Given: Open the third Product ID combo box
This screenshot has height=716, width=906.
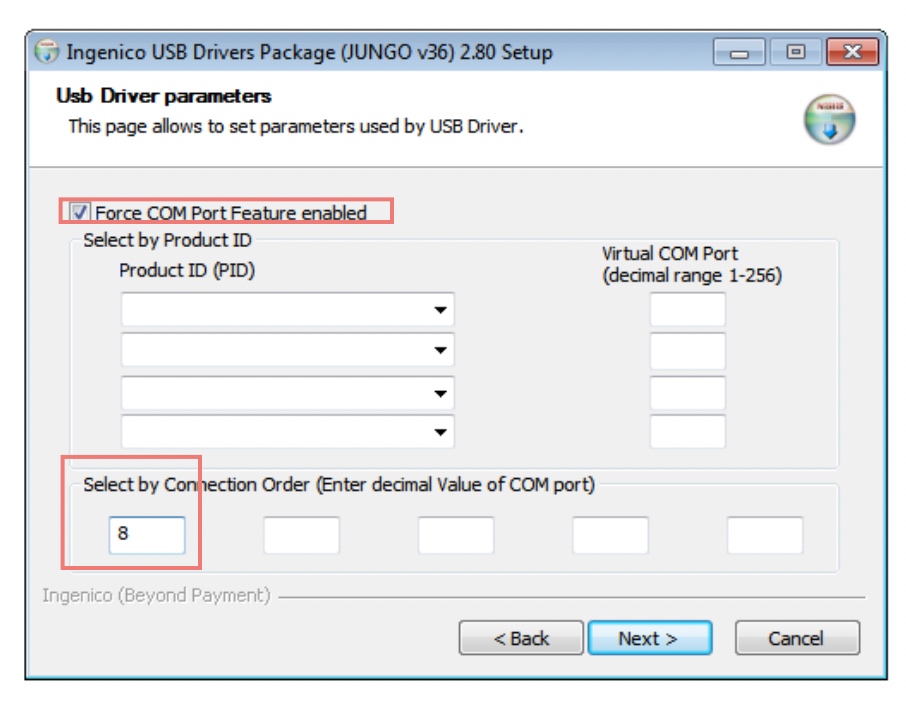Looking at the screenshot, I should coord(287,393).
